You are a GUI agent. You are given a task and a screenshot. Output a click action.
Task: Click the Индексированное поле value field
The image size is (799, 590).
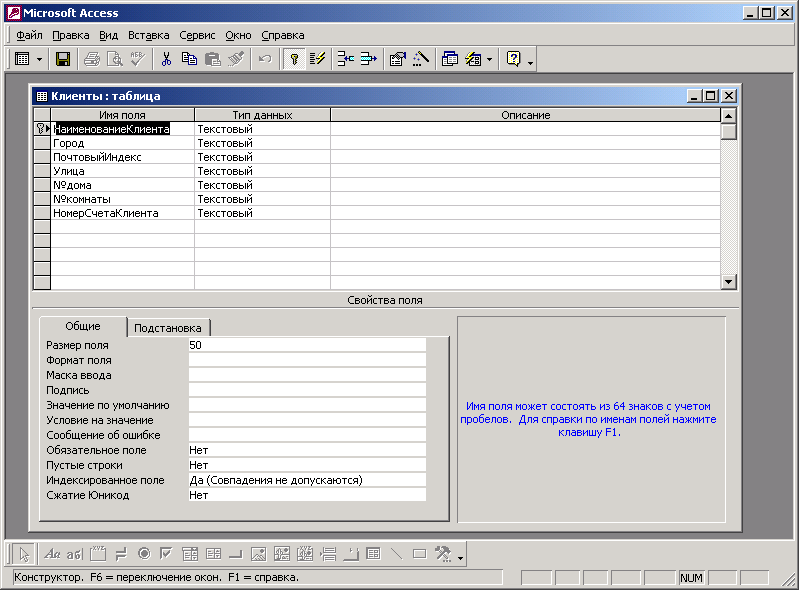[307, 480]
